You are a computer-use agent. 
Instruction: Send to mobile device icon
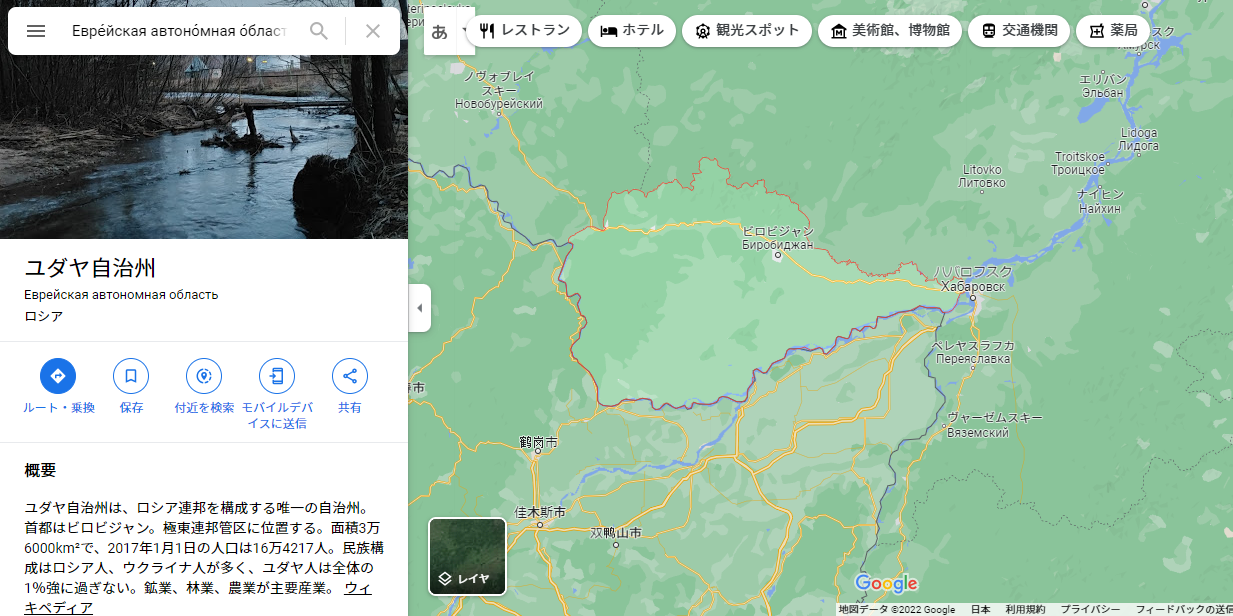click(277, 376)
